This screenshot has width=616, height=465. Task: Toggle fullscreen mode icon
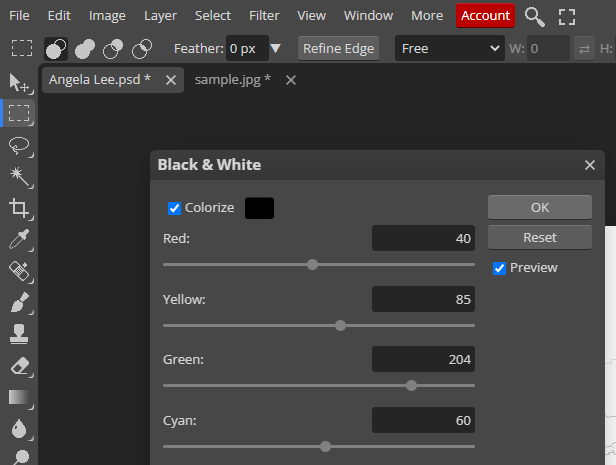click(x=567, y=16)
